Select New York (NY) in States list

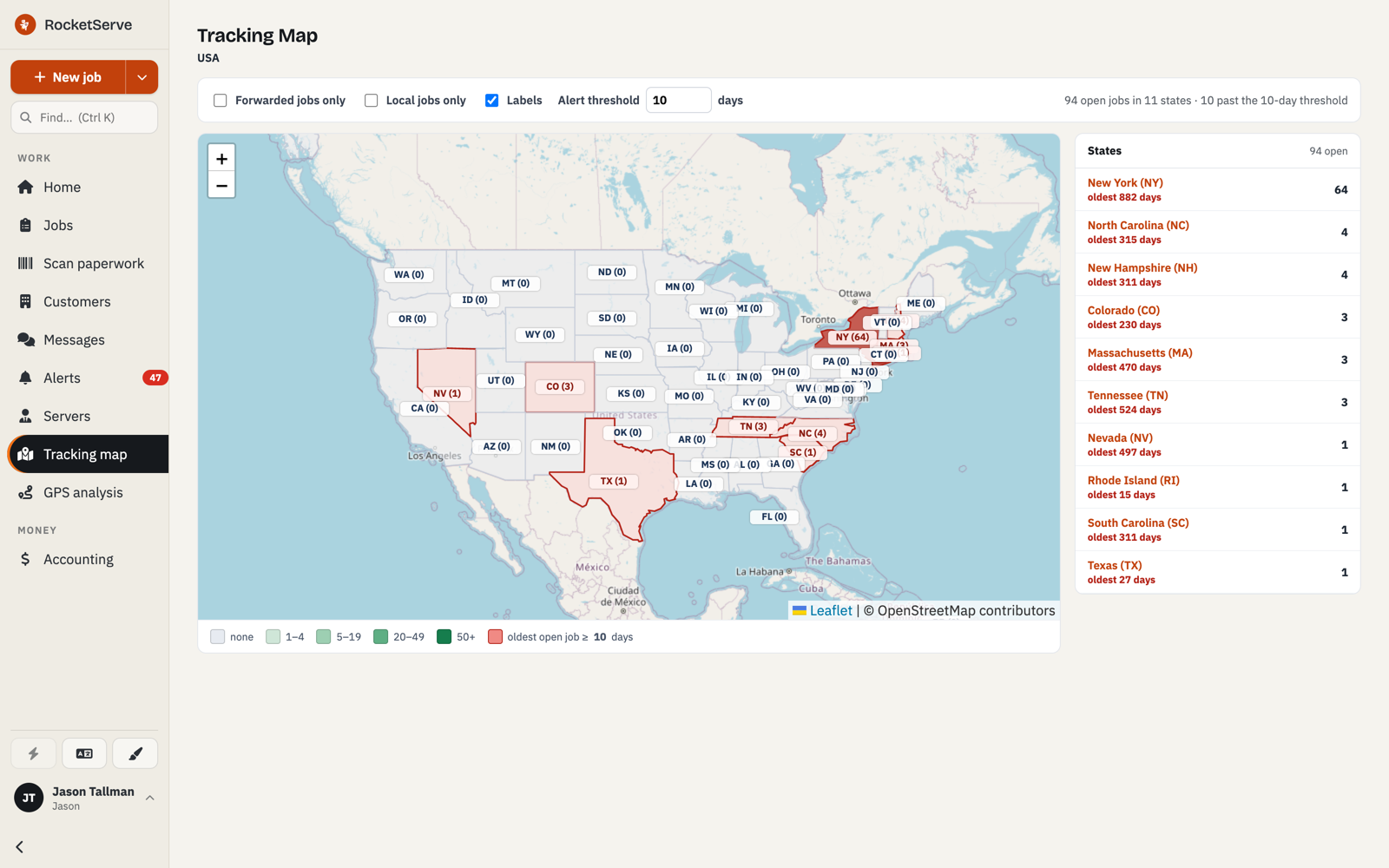(1217, 189)
